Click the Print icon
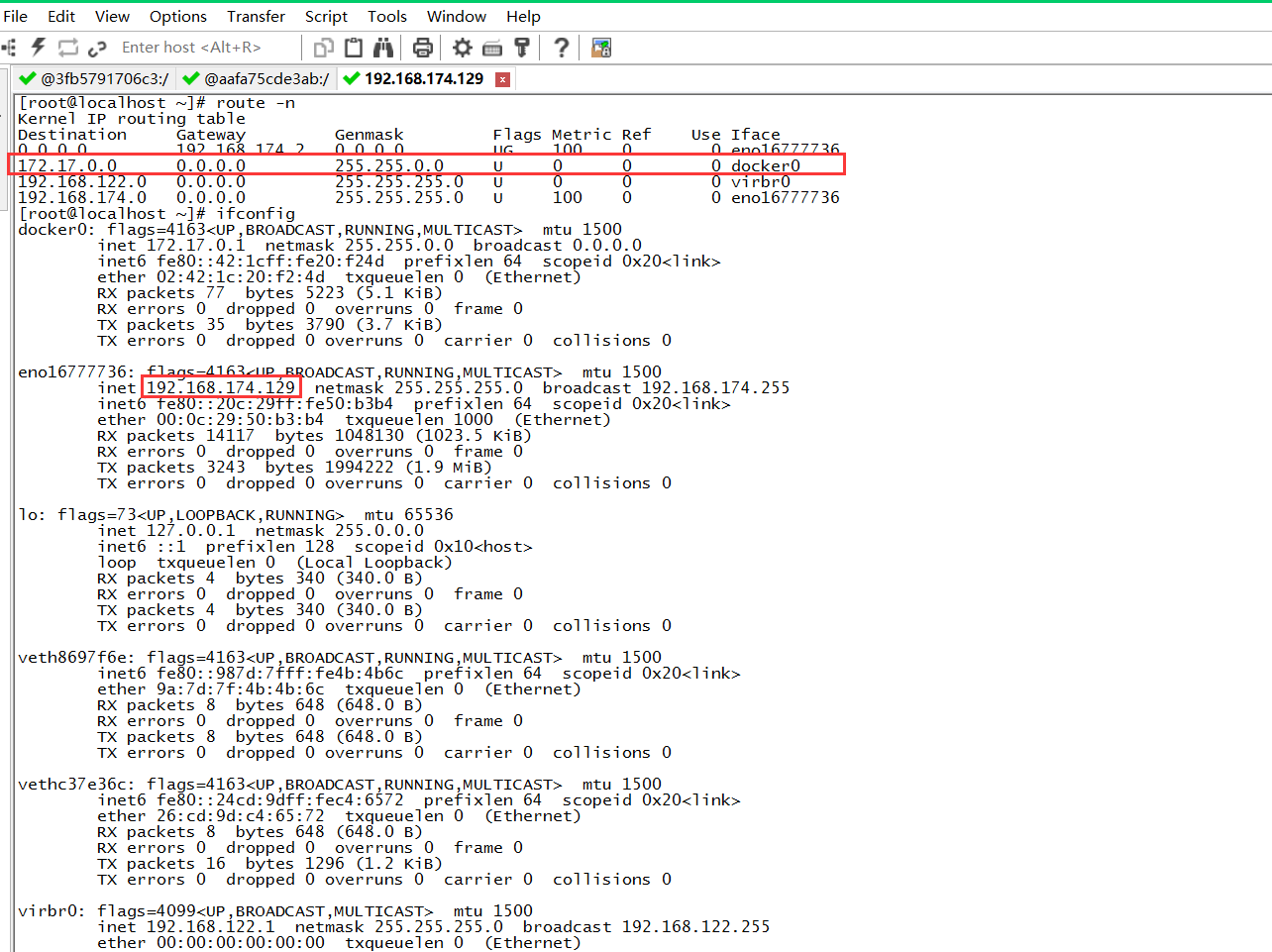Viewport: 1272px width, 952px height. pyautogui.click(x=423, y=47)
